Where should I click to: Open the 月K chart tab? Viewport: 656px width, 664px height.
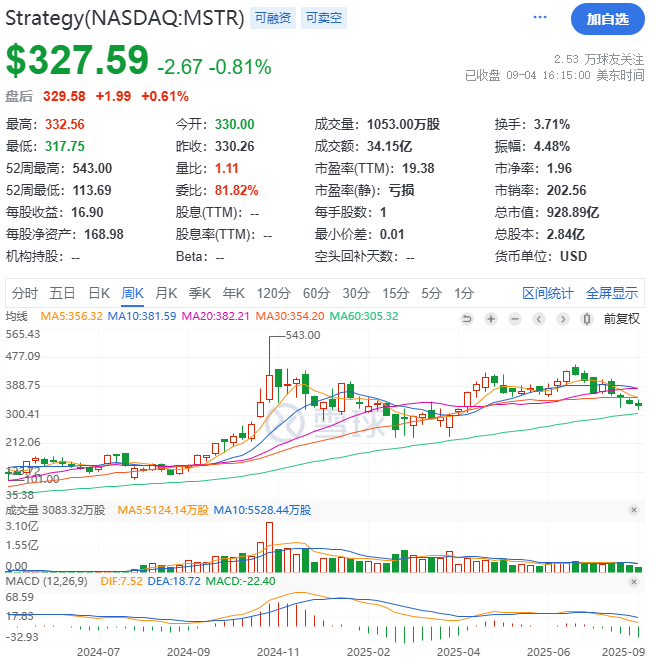click(166, 293)
